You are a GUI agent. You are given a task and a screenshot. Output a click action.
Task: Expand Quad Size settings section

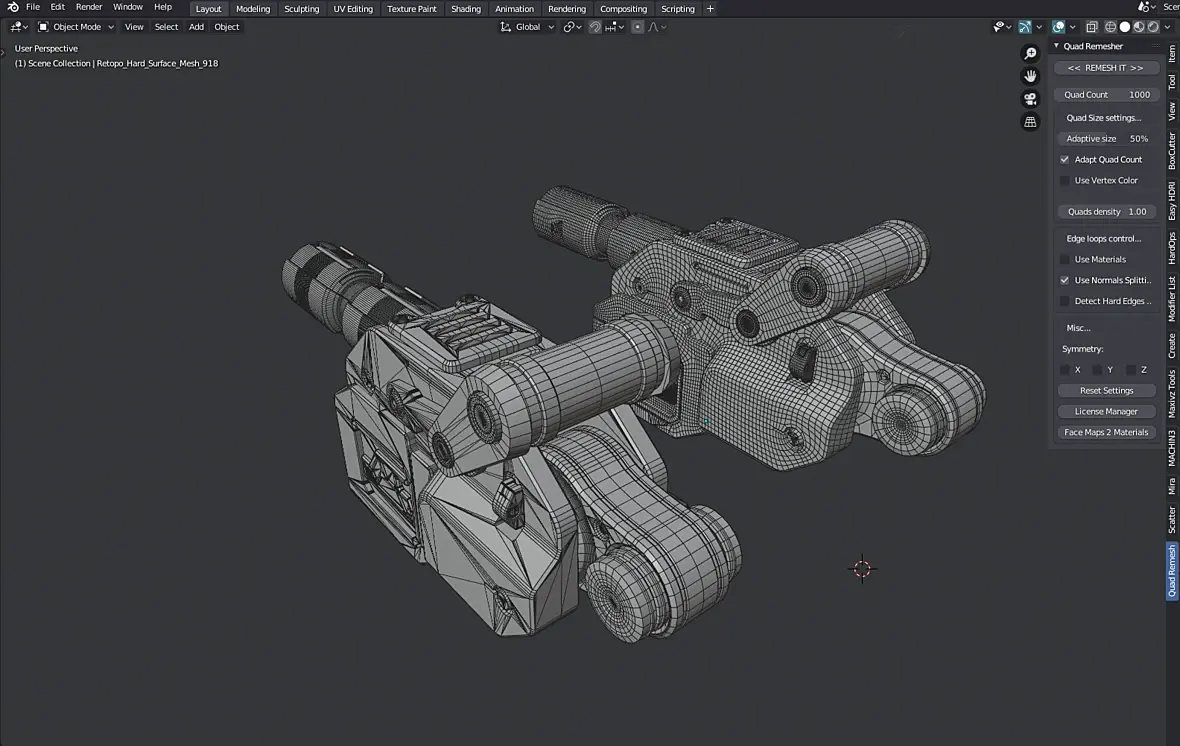pos(1103,117)
